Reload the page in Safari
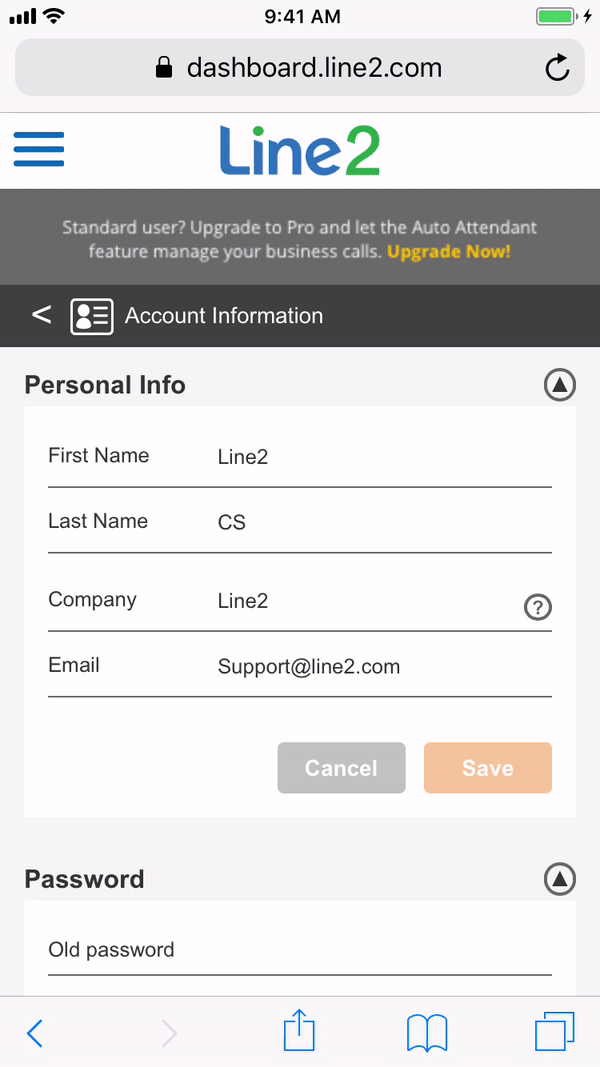The width and height of the screenshot is (600, 1067). tap(556, 68)
